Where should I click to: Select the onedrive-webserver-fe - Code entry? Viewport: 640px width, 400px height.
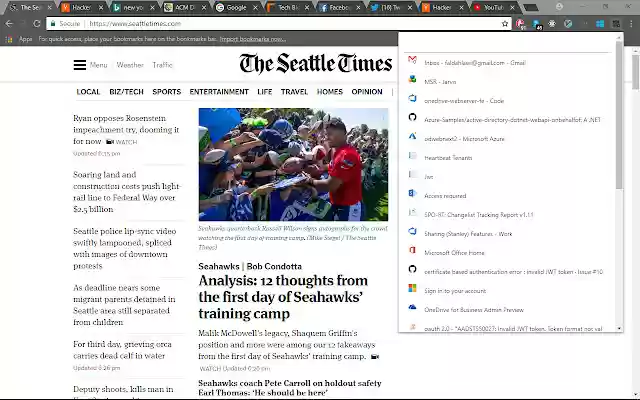pyautogui.click(x=507, y=100)
